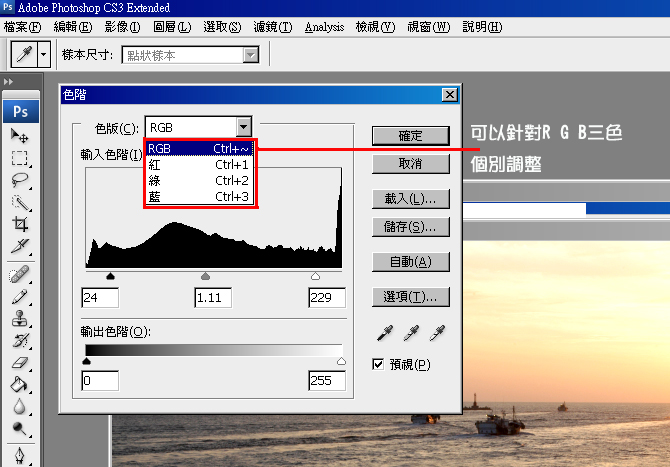
Task: Click input shadow field showing 24
Action: pyautogui.click(x=100, y=297)
